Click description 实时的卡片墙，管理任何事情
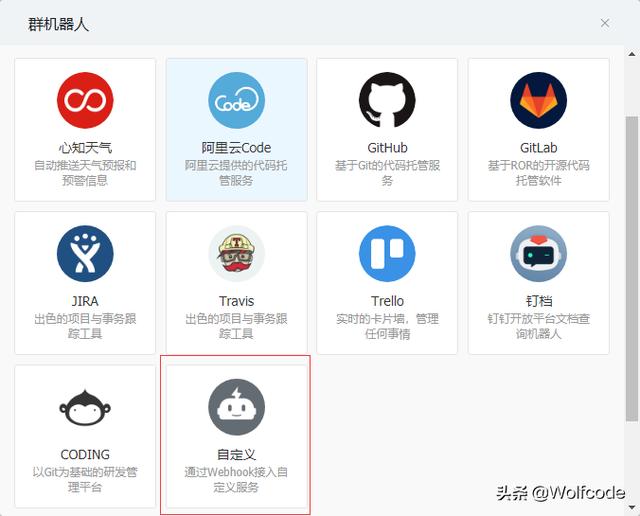This screenshot has height=516, width=640. tap(387, 326)
